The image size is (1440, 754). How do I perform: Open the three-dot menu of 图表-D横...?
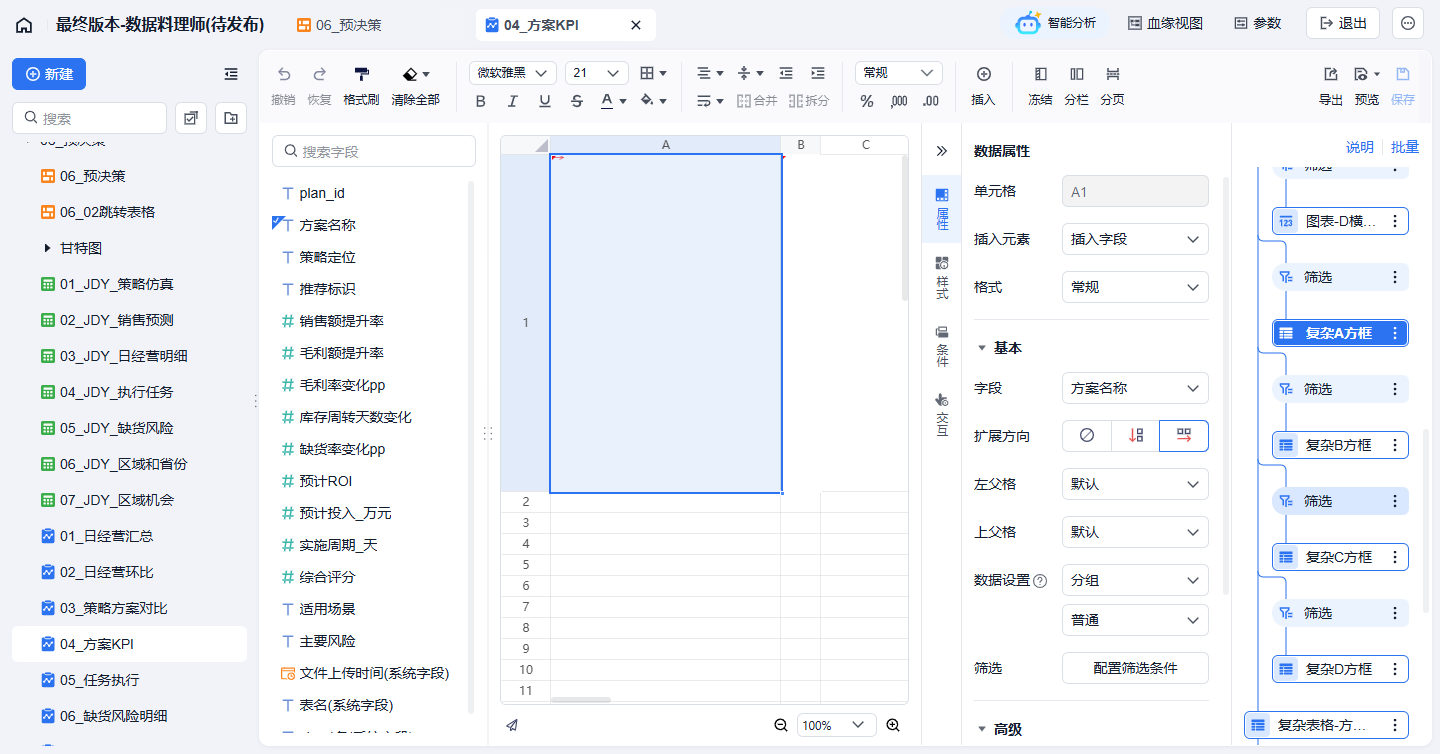coord(1395,221)
